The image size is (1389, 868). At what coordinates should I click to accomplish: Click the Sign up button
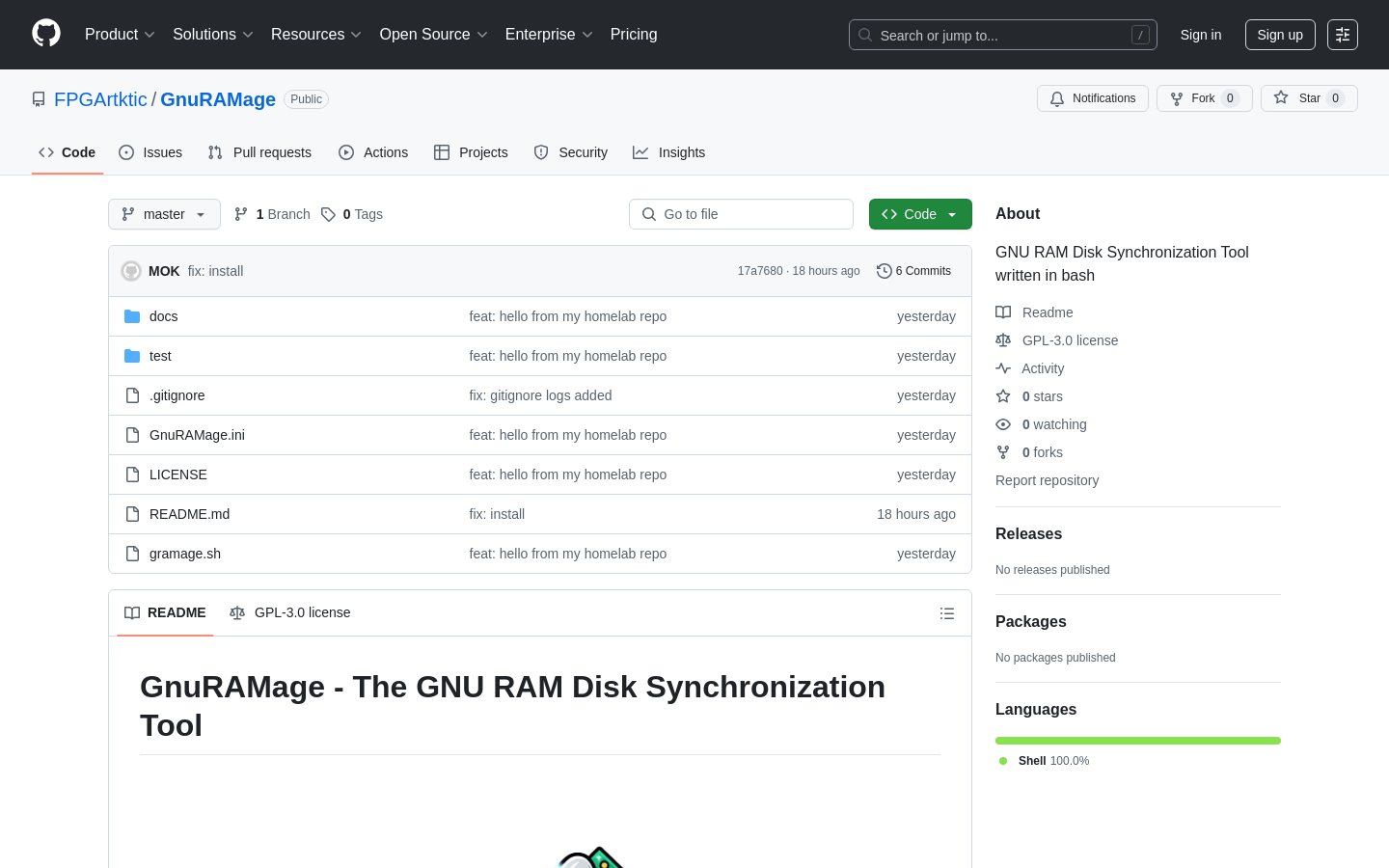click(x=1280, y=35)
